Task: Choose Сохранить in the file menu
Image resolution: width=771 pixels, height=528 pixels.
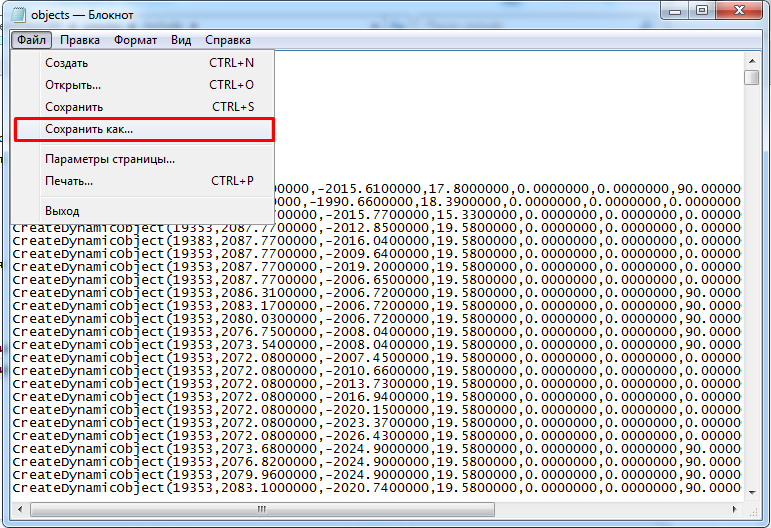Action: tap(144, 107)
